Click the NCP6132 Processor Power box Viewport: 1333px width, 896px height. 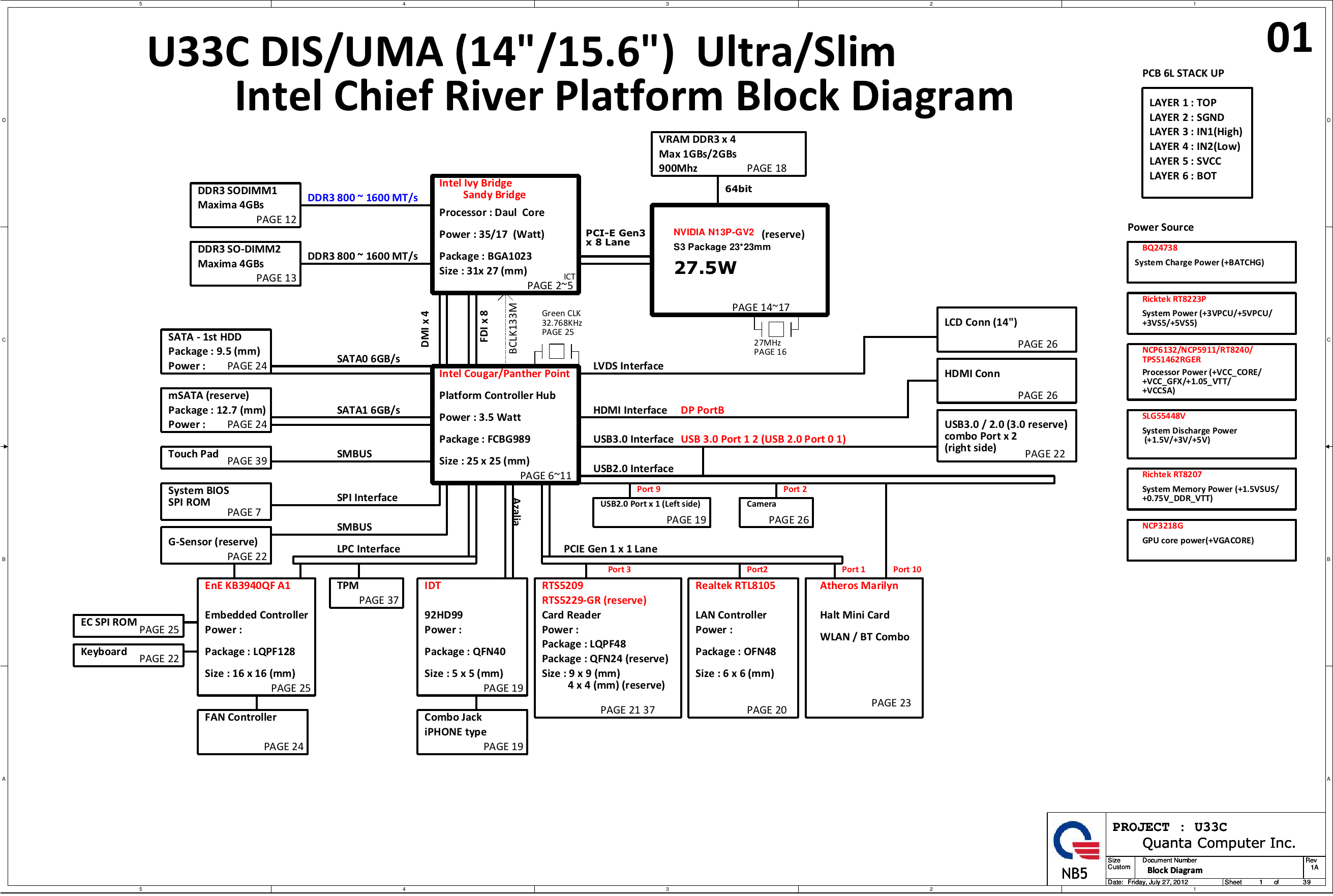1211,372
